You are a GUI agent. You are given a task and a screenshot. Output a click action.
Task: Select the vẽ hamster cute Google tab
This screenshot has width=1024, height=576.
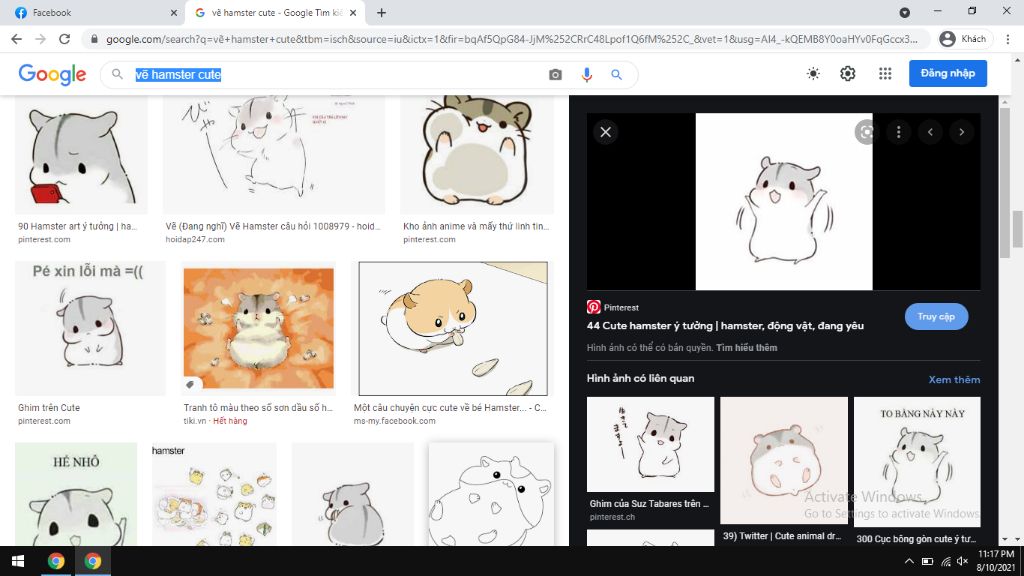pyautogui.click(x=276, y=12)
